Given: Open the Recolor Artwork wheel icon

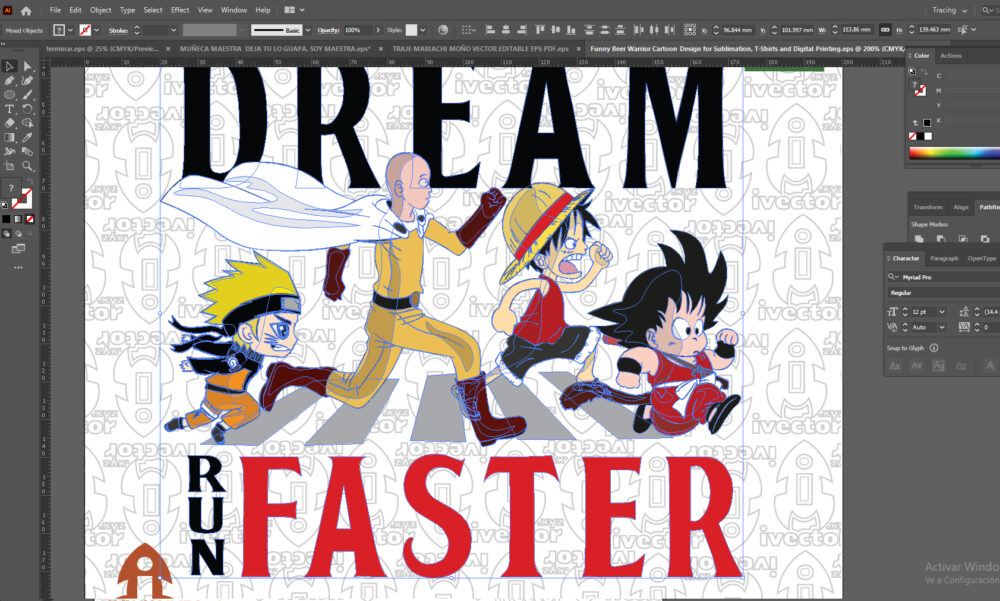Looking at the screenshot, I should 443,30.
